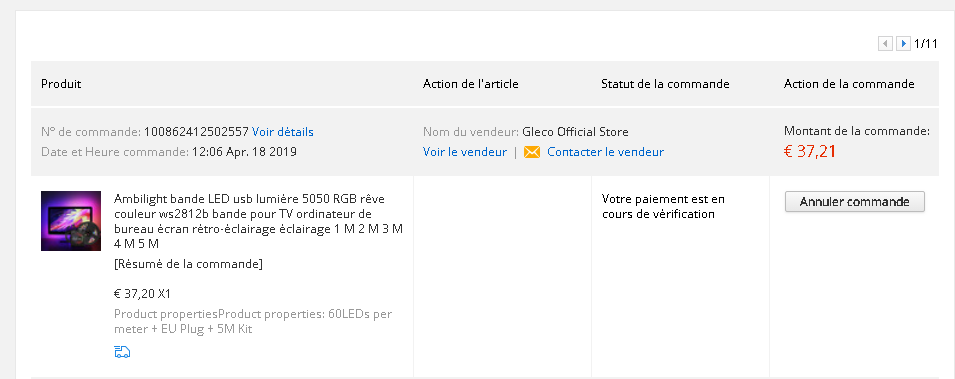This screenshot has width=955, height=379.
Task: Click the order number 100862412502557
Action: [x=196, y=132]
